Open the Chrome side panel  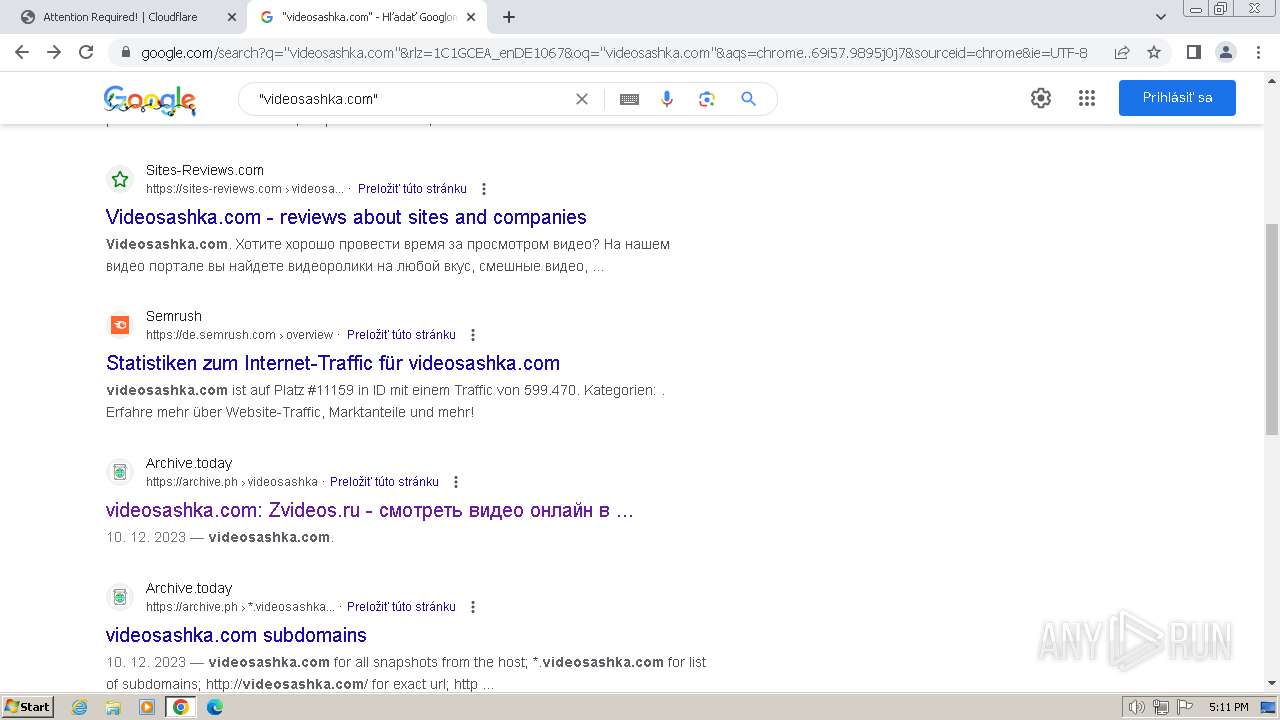(x=1193, y=52)
